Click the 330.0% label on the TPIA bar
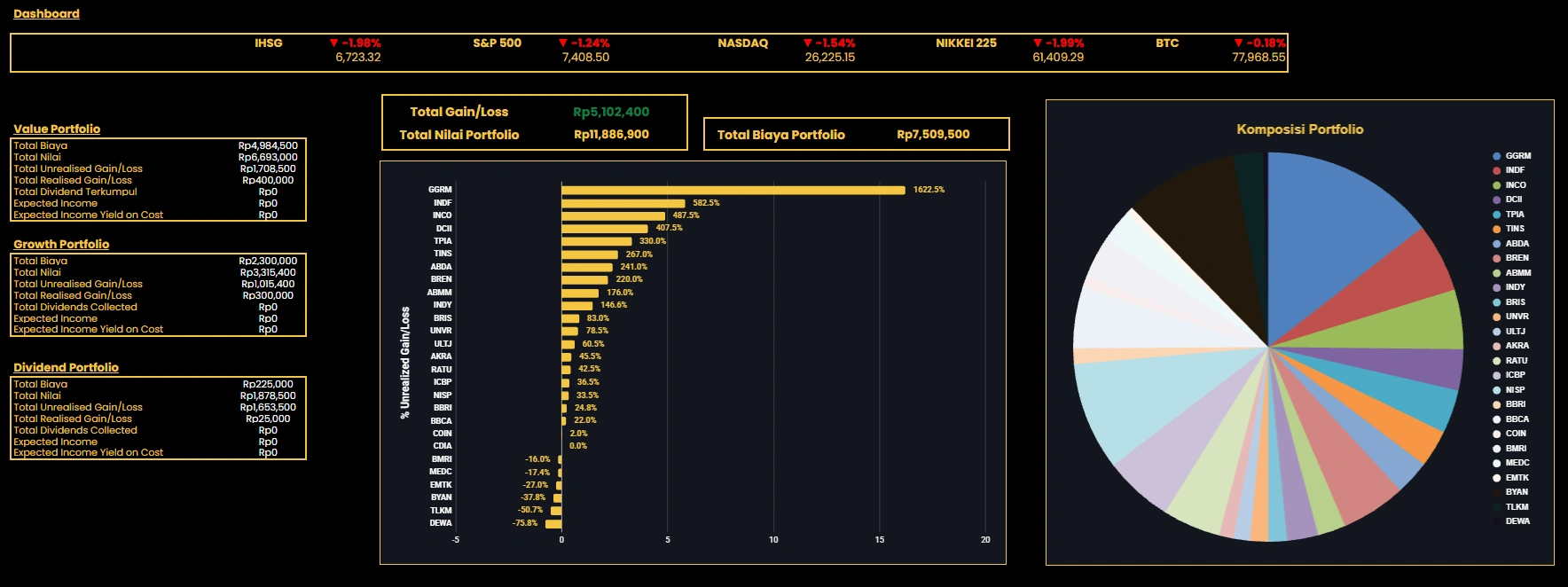 653,241
